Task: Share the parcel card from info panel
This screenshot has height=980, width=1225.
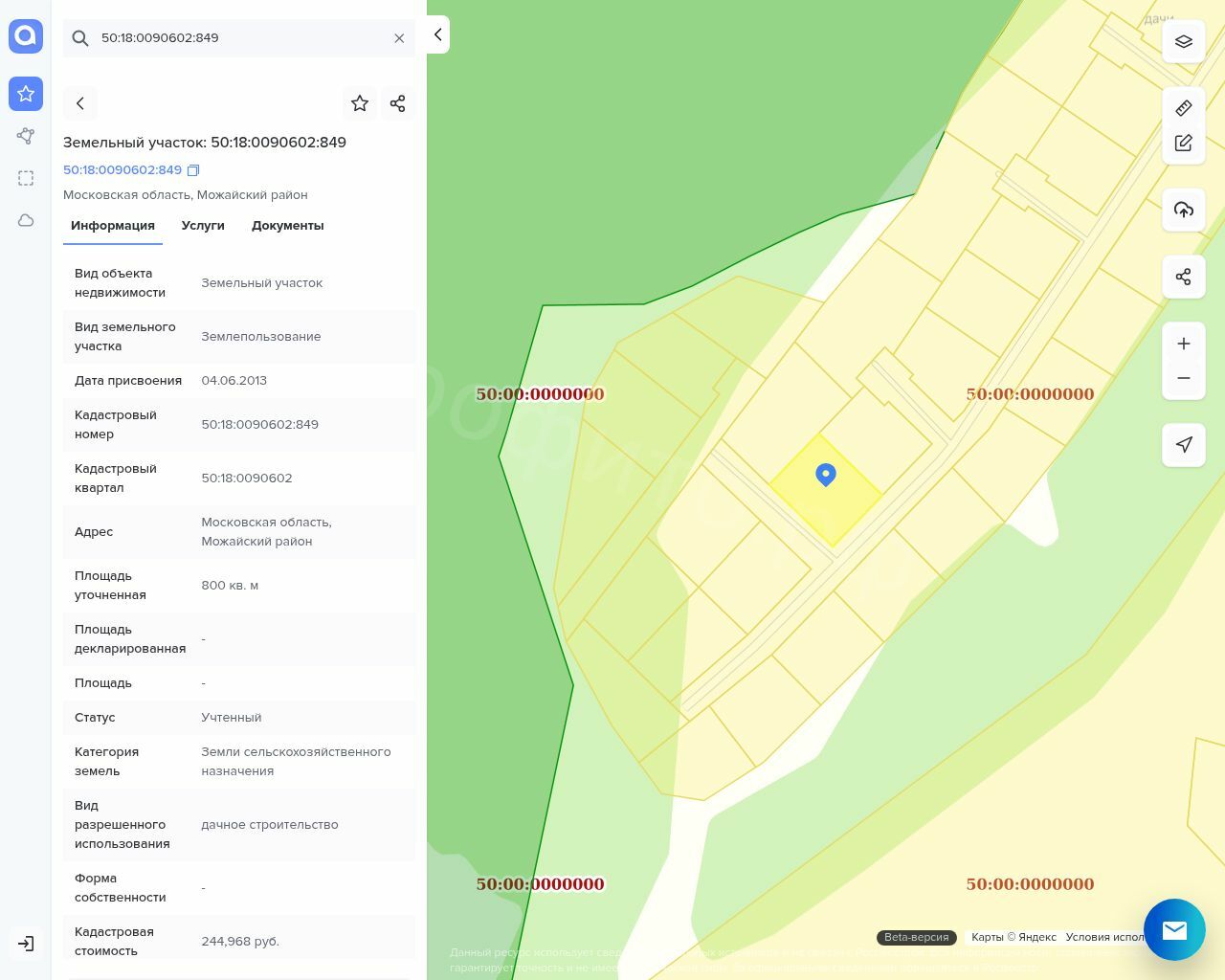Action: click(x=398, y=103)
